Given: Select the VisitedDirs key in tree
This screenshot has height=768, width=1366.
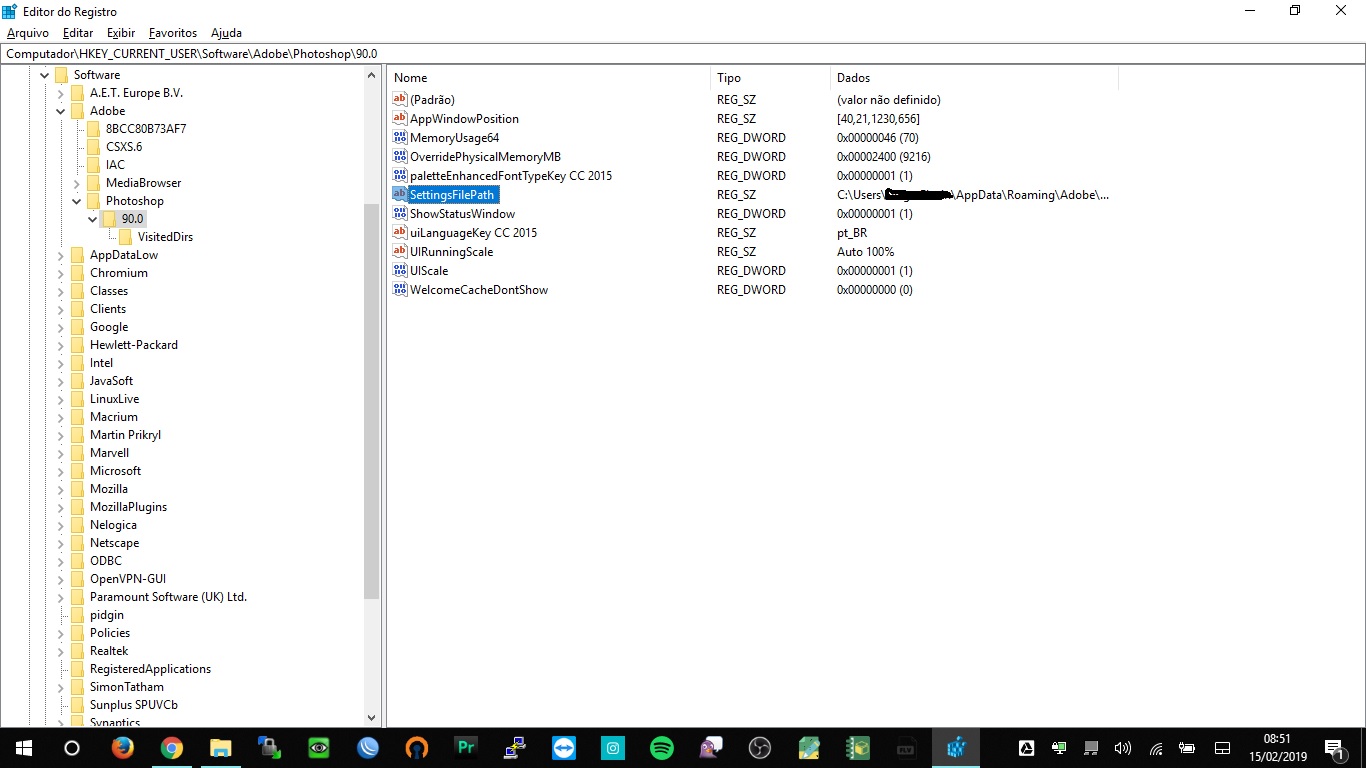Looking at the screenshot, I should tap(165, 237).
